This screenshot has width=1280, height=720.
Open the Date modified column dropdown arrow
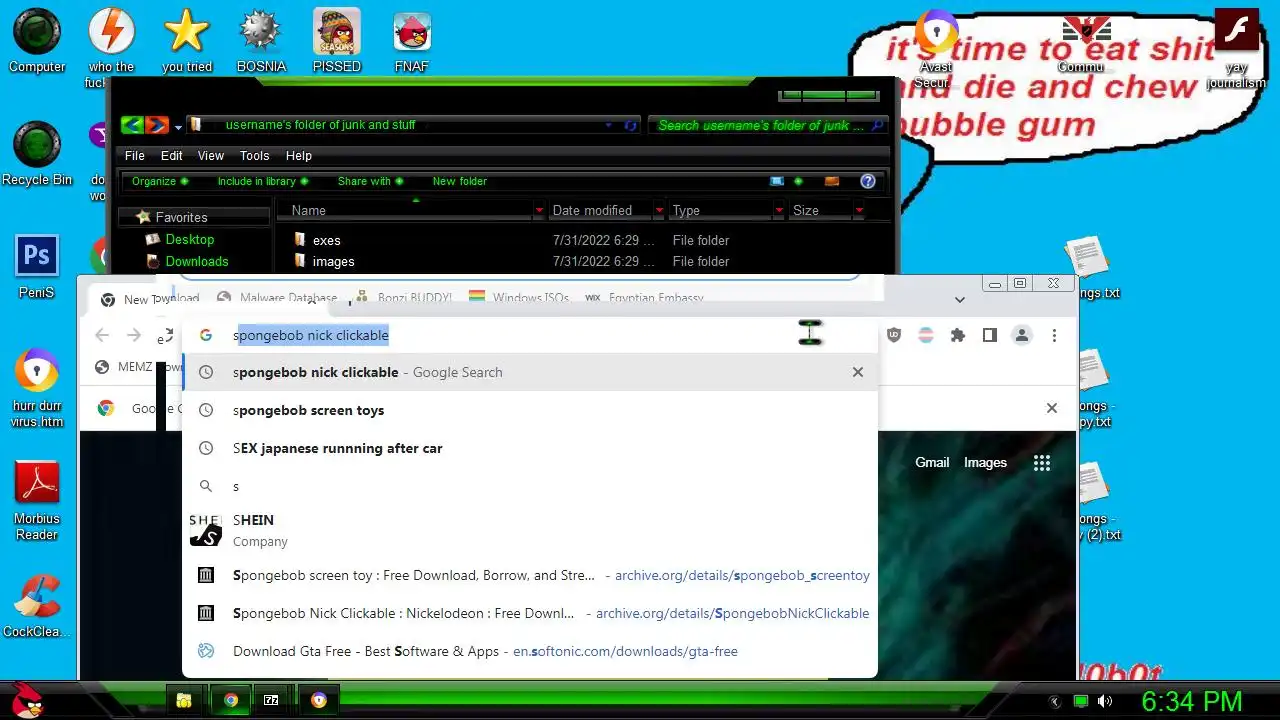[x=659, y=210]
